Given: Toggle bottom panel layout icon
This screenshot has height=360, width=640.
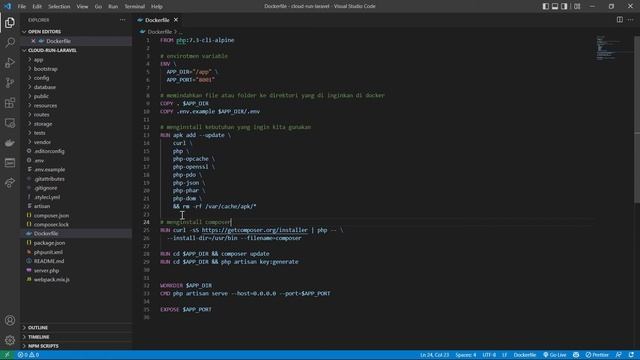Looking at the screenshot, I should pyautogui.click(x=555, y=6).
